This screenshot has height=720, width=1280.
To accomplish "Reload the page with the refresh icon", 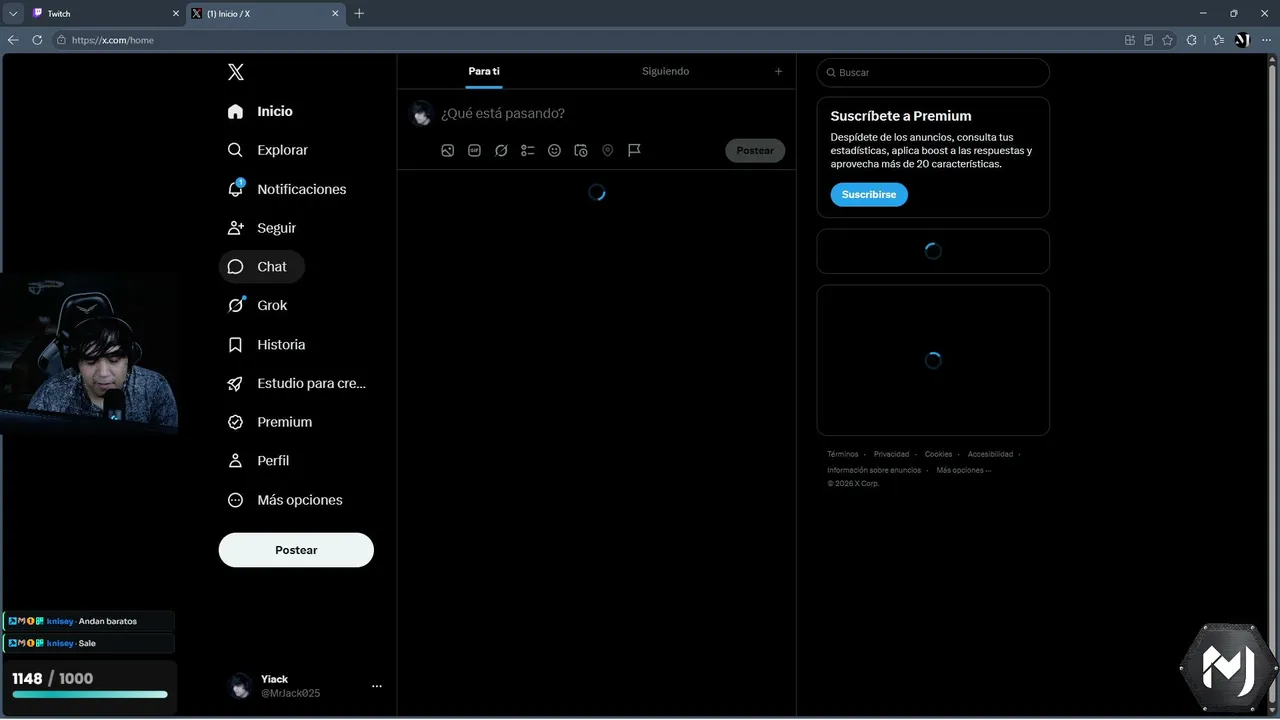I will click(x=38, y=40).
